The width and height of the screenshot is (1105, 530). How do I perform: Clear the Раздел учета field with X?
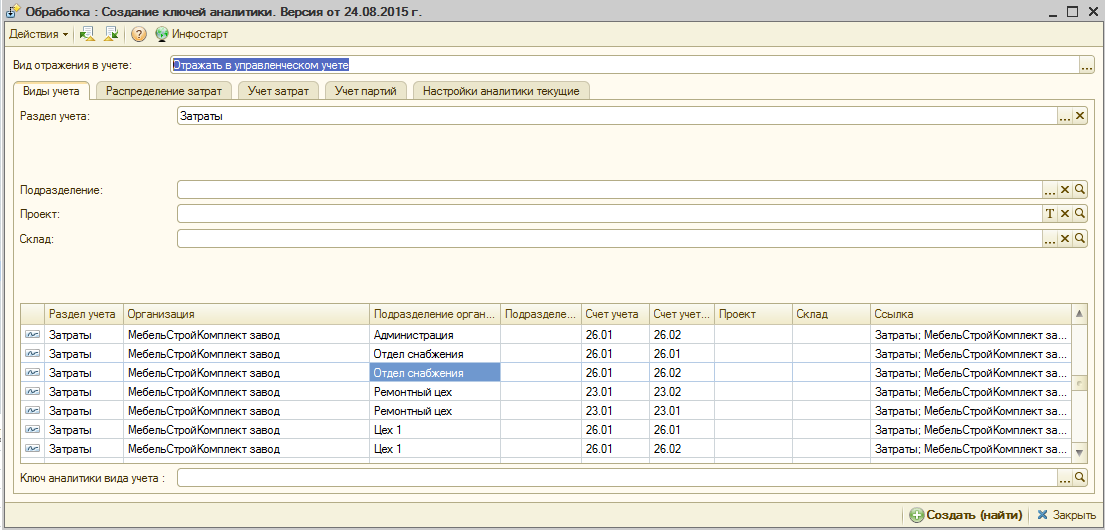tap(1080, 117)
